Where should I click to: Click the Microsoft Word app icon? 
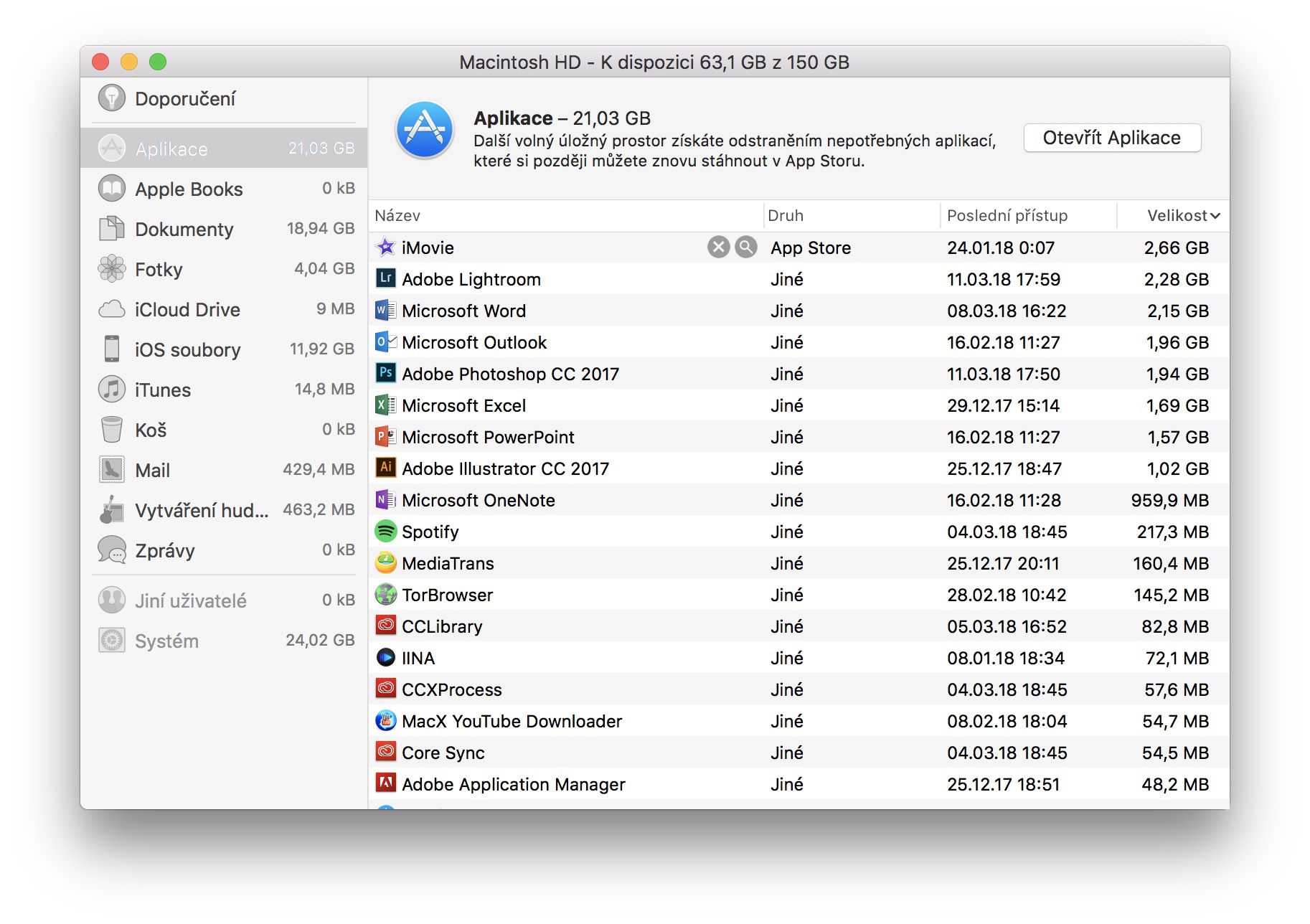385,311
